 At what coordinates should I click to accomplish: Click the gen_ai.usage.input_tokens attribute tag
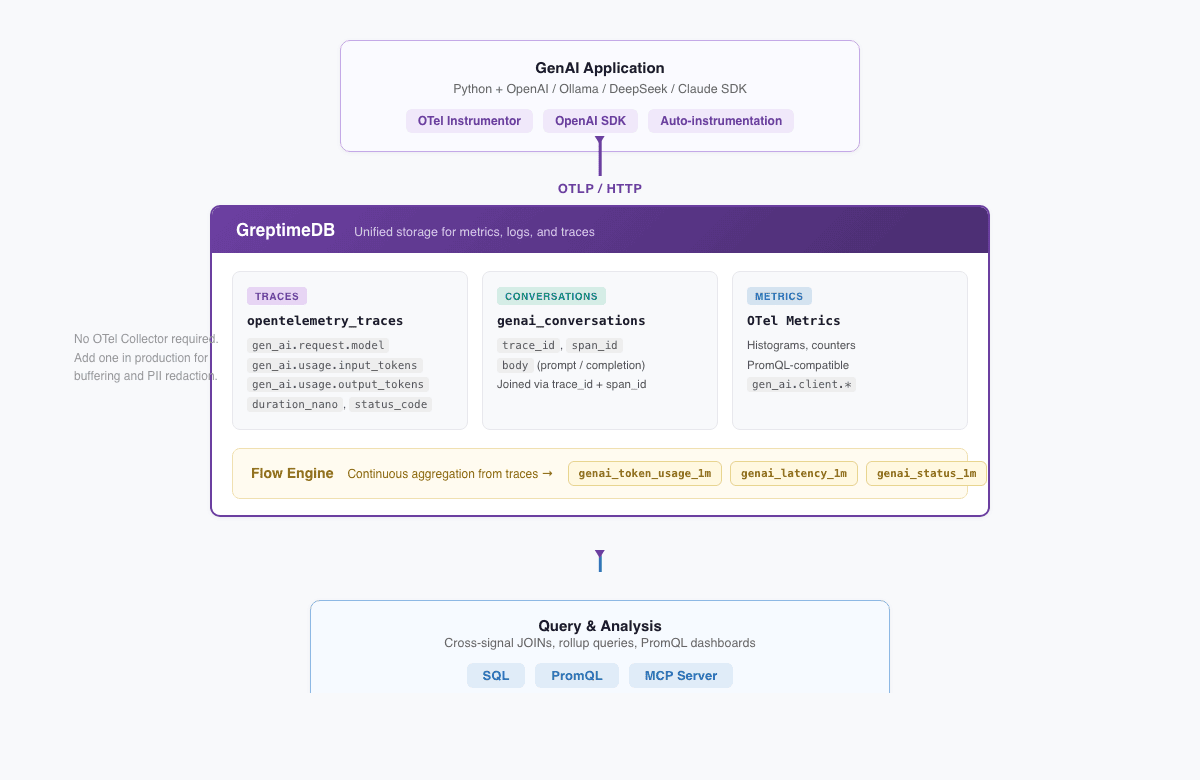pos(335,365)
